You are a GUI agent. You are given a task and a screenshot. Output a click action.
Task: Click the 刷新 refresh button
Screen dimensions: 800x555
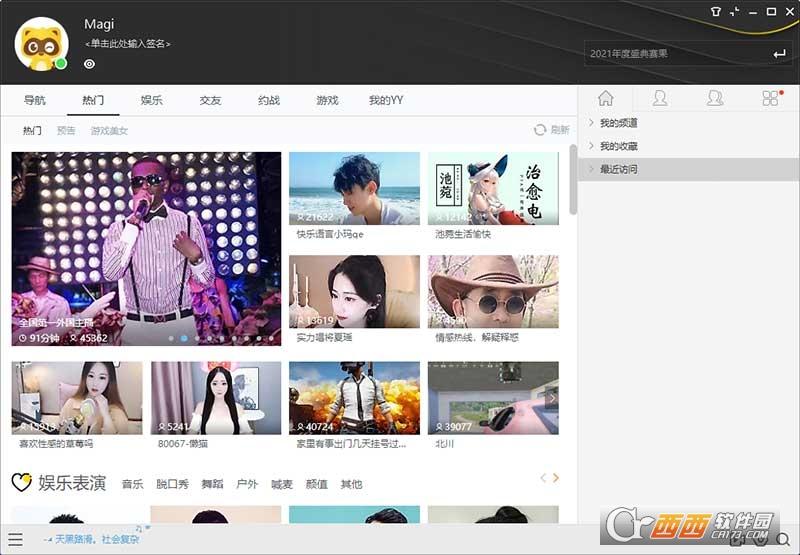pos(552,130)
